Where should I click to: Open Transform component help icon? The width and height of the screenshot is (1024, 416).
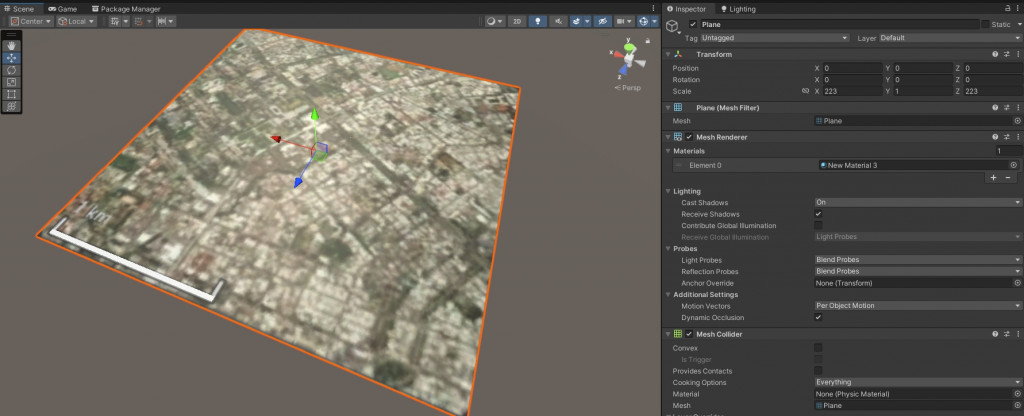tap(995, 54)
